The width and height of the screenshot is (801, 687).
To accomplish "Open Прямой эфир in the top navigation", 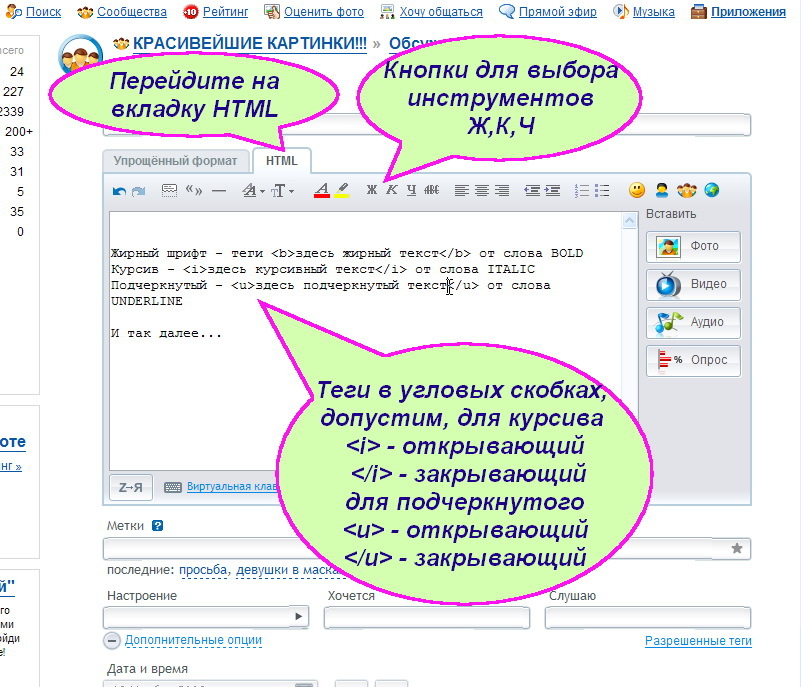I will pyautogui.click(x=557, y=11).
